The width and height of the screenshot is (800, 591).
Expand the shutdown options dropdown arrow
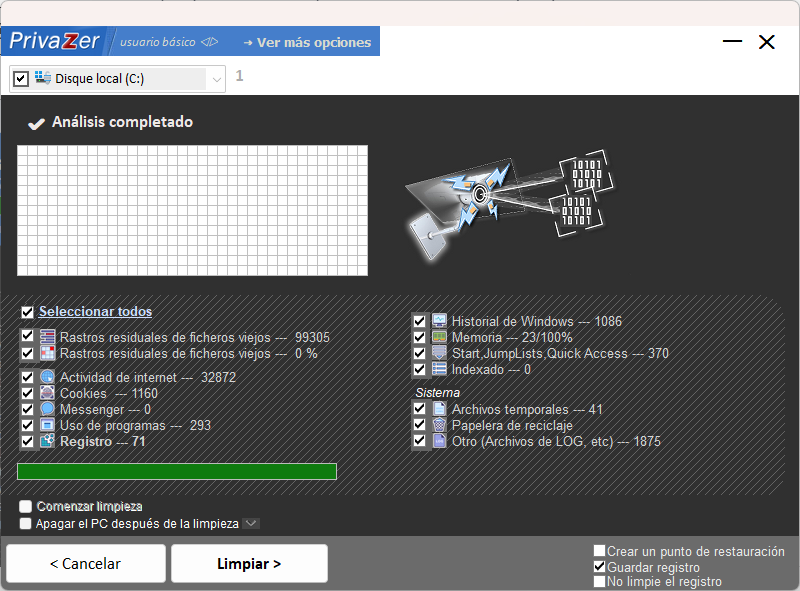click(251, 523)
